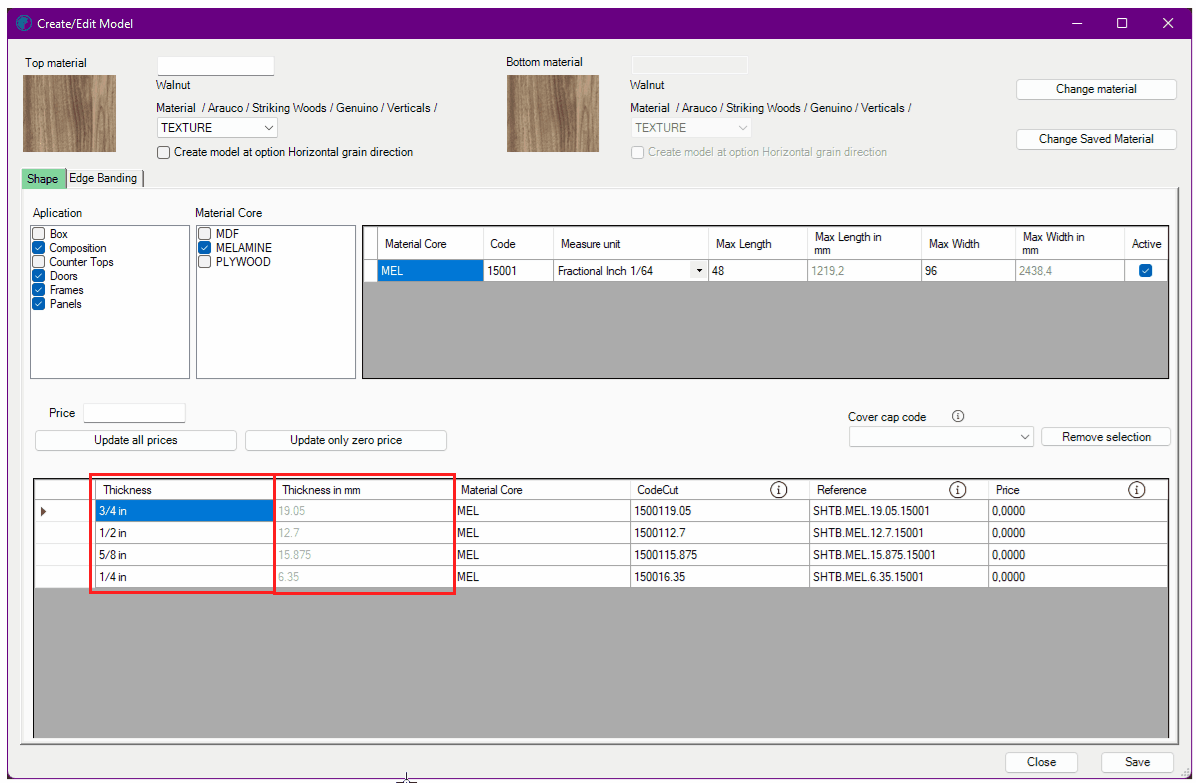Maximize the Create/Edit Model window
This screenshot has height=783, width=1196.
[x=1122, y=24]
